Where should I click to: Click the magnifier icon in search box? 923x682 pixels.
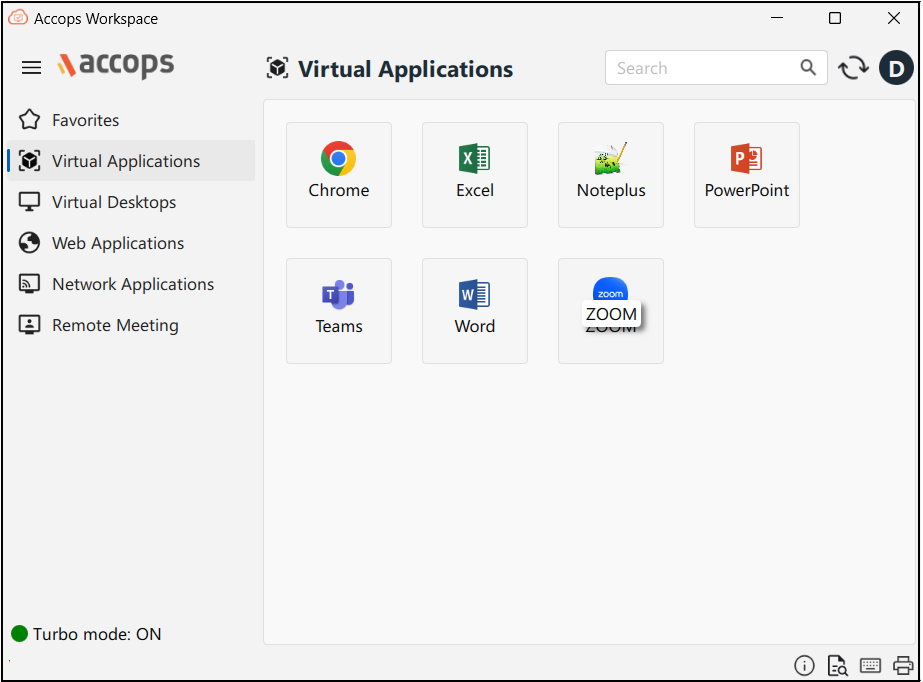coord(808,68)
